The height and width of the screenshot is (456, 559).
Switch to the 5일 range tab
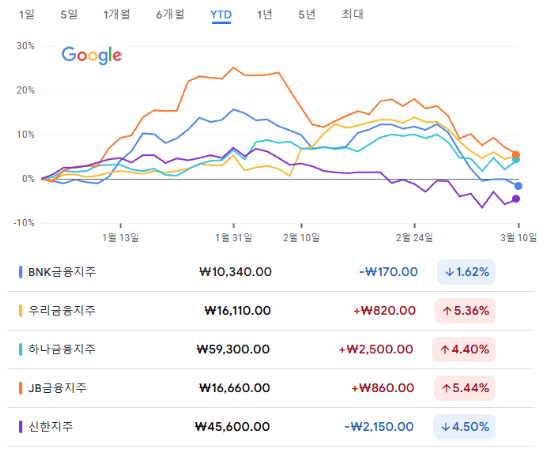(69, 15)
